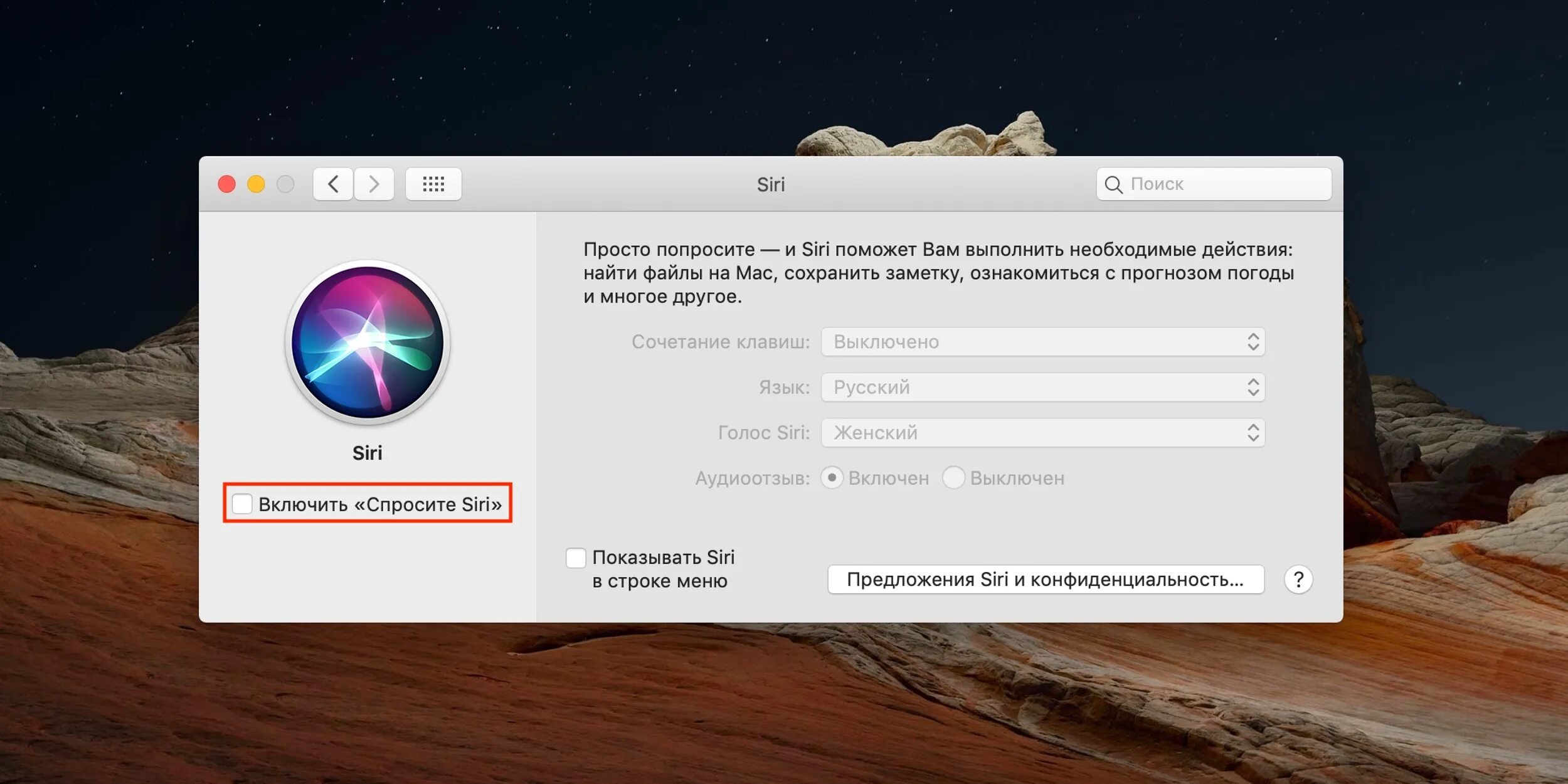The width and height of the screenshot is (1568, 784).
Task: Click Предложения Siri и конфиденциальность button
Action: click(x=1045, y=580)
